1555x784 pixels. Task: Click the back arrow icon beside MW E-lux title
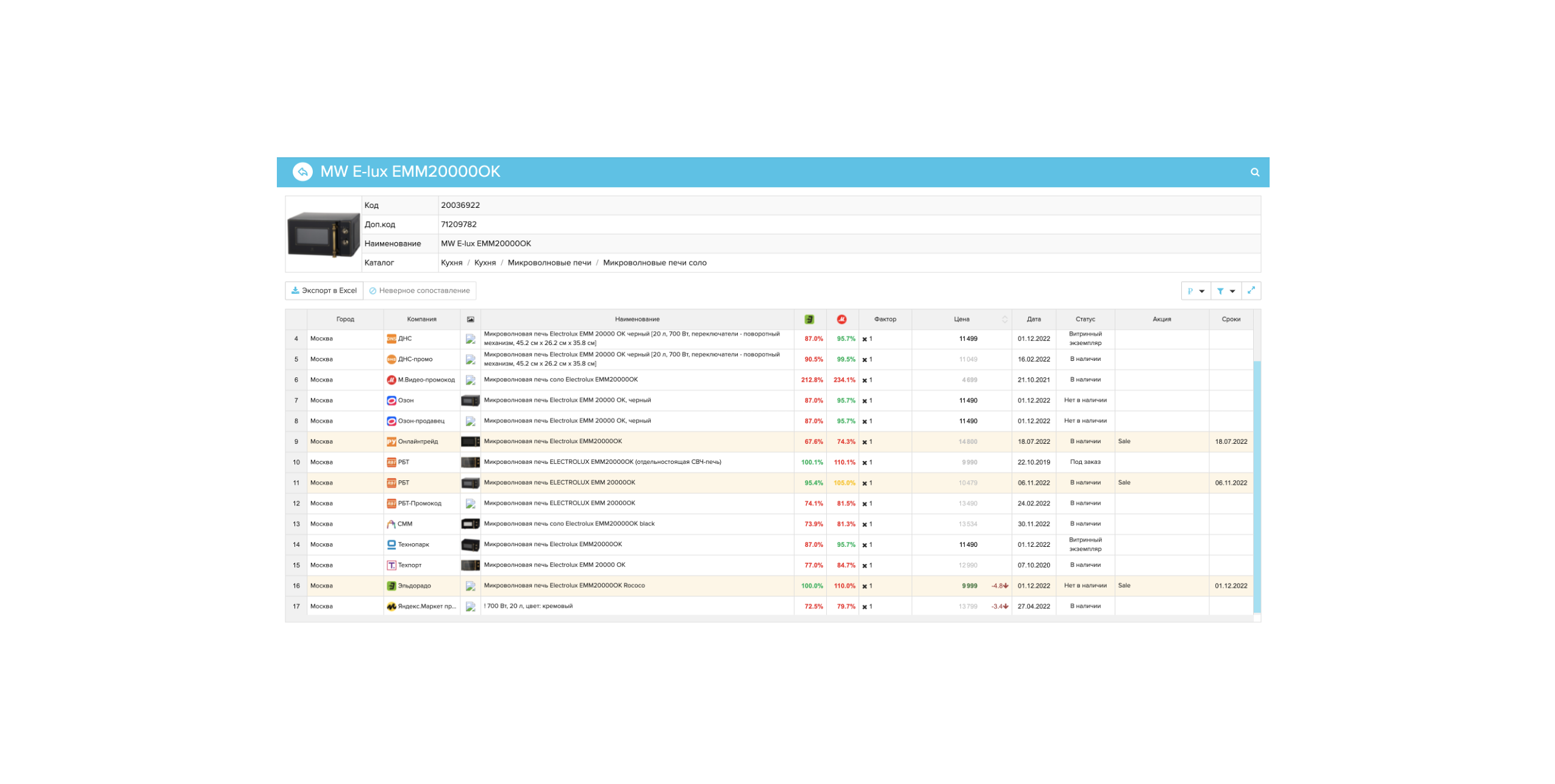click(302, 172)
